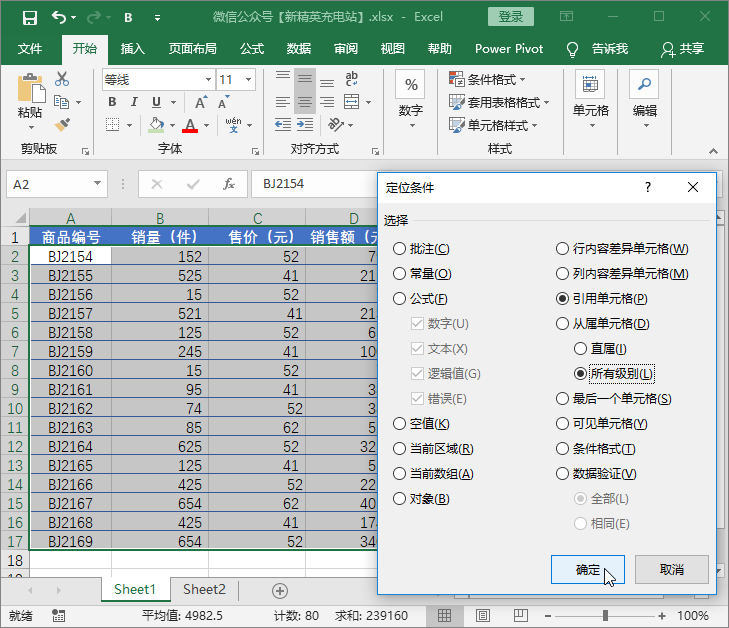Expand the 字体 group dialog launcher
The width and height of the screenshot is (729, 628).
click(255, 151)
